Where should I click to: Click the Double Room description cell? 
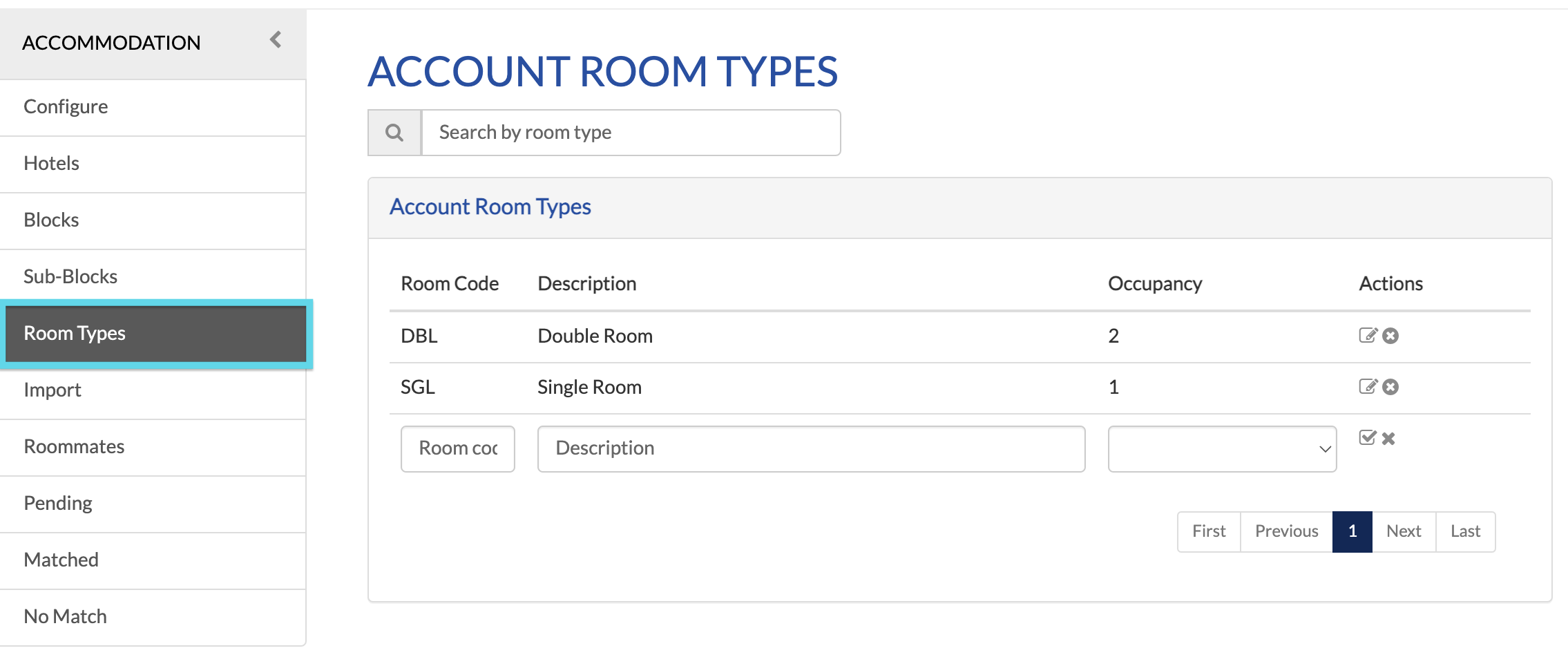click(595, 336)
